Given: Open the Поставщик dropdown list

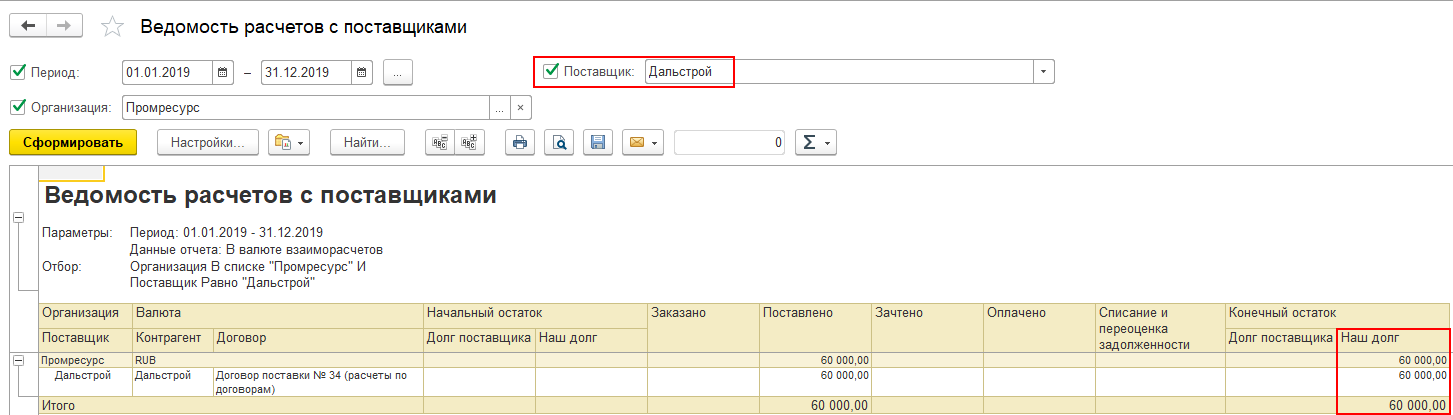Looking at the screenshot, I should coord(1044,72).
